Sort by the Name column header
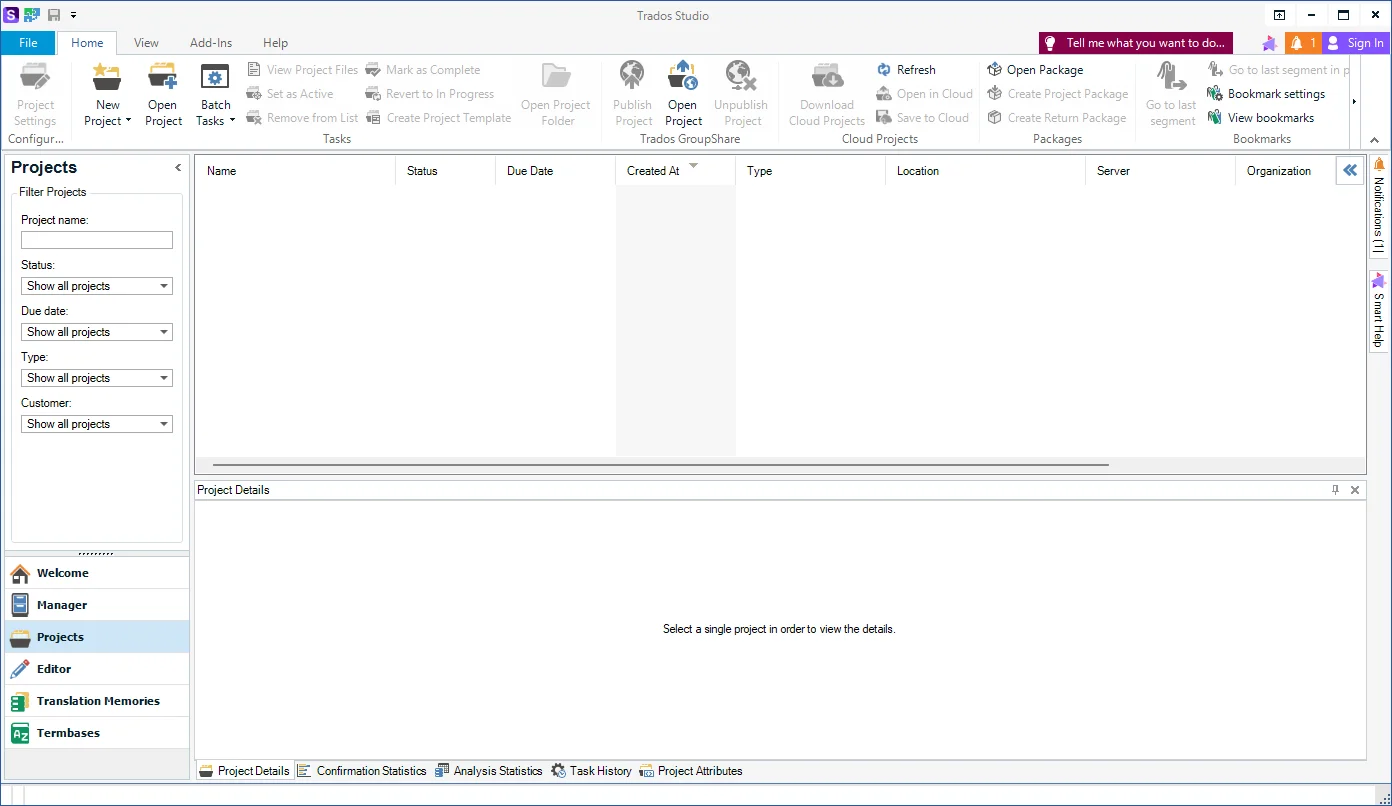1392x806 pixels. coord(295,171)
